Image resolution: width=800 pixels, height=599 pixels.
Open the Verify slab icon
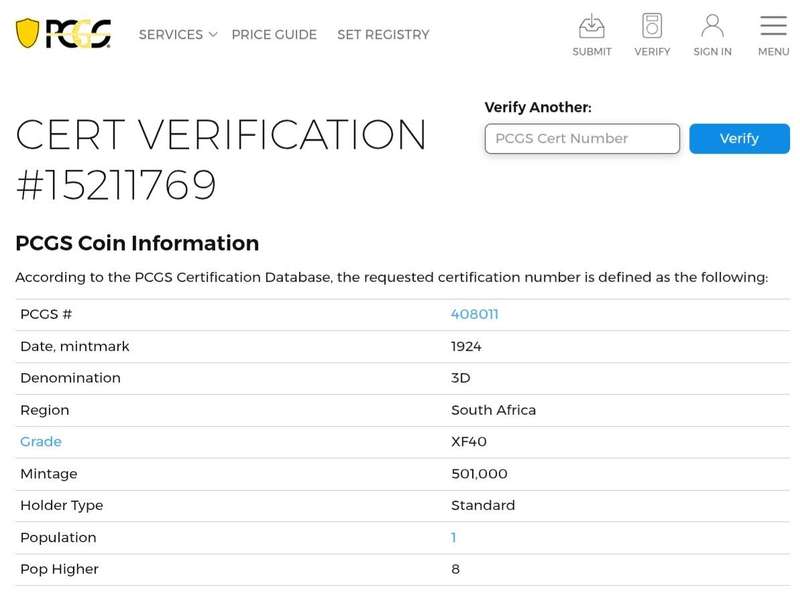(652, 26)
